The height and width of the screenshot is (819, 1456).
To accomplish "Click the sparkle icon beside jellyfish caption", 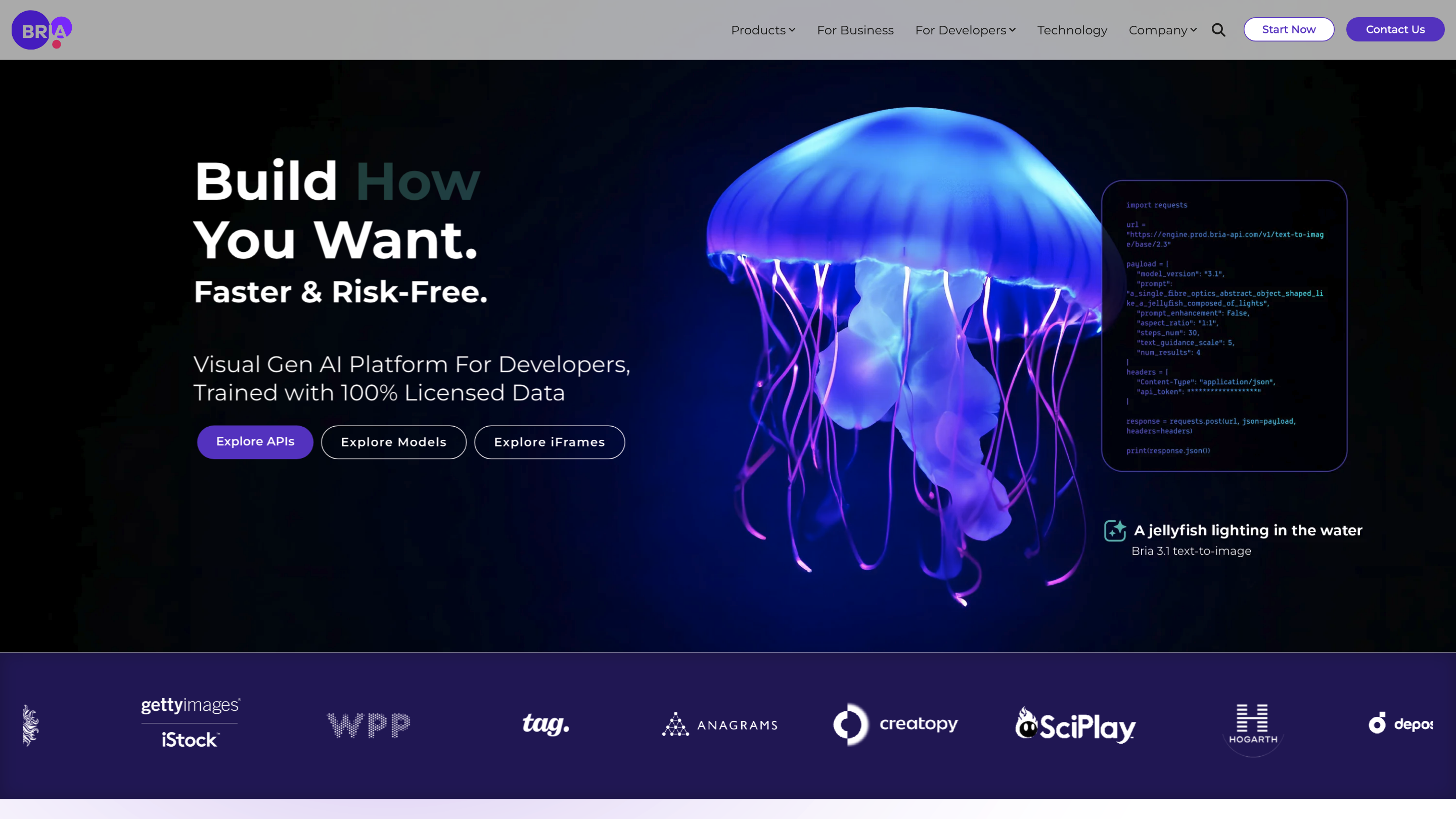I will [1115, 531].
